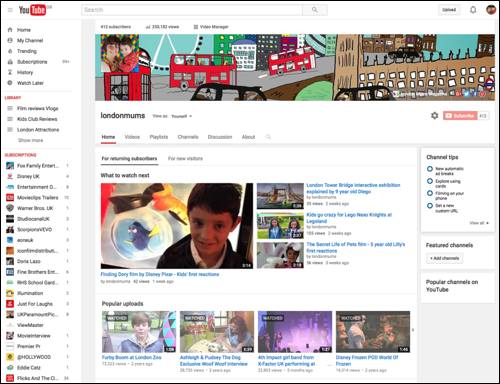Open the notifications bell icon
Image resolution: width=500 pixels, height=384 pixels.
pyautogui.click(x=473, y=10)
